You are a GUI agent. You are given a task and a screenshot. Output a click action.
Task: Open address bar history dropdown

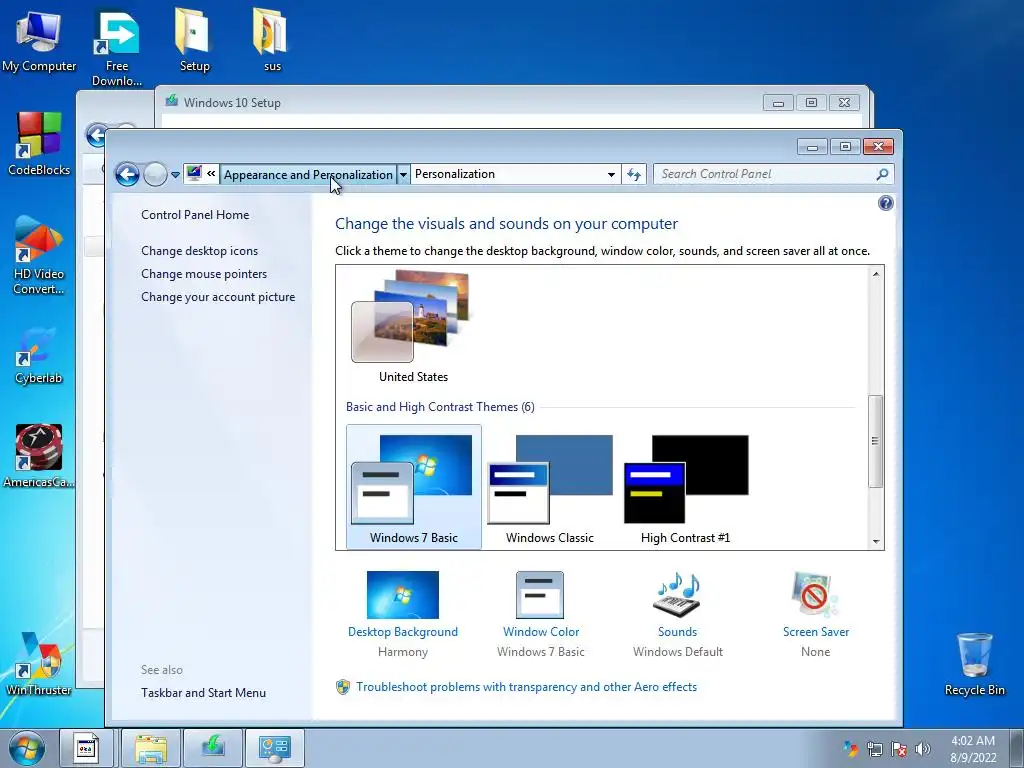point(611,174)
